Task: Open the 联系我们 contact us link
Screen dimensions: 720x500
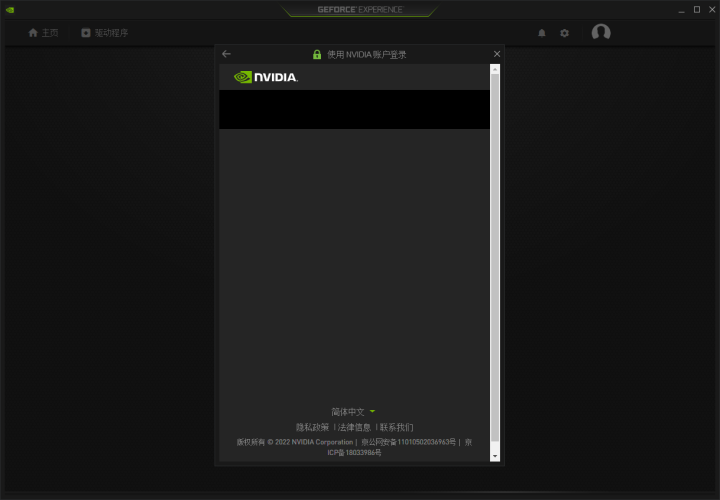Action: coord(396,427)
